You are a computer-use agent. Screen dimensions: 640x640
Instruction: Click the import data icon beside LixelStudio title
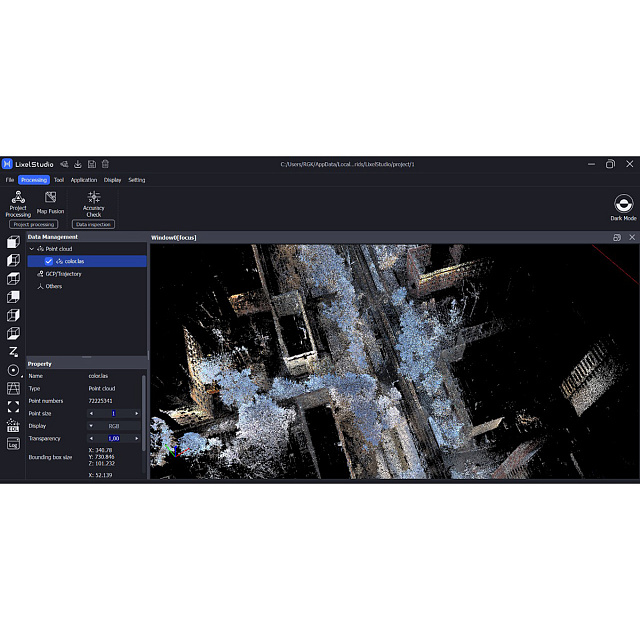[64, 164]
